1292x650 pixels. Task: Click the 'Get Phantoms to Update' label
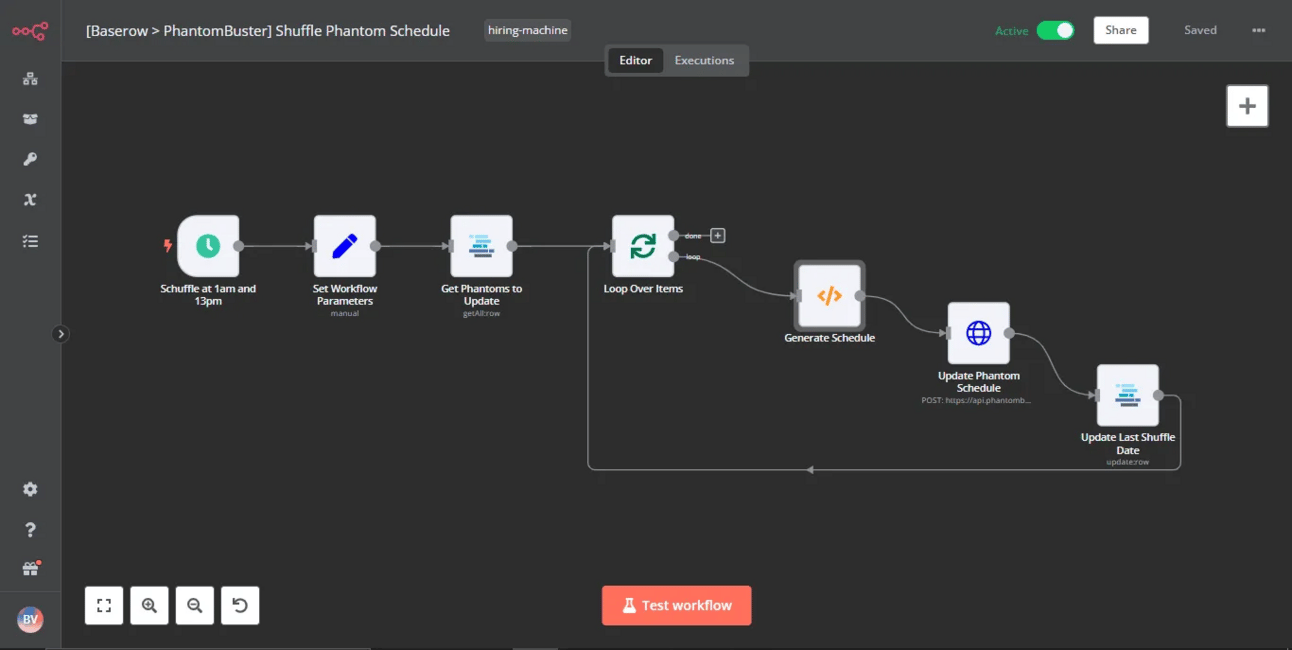click(x=482, y=295)
